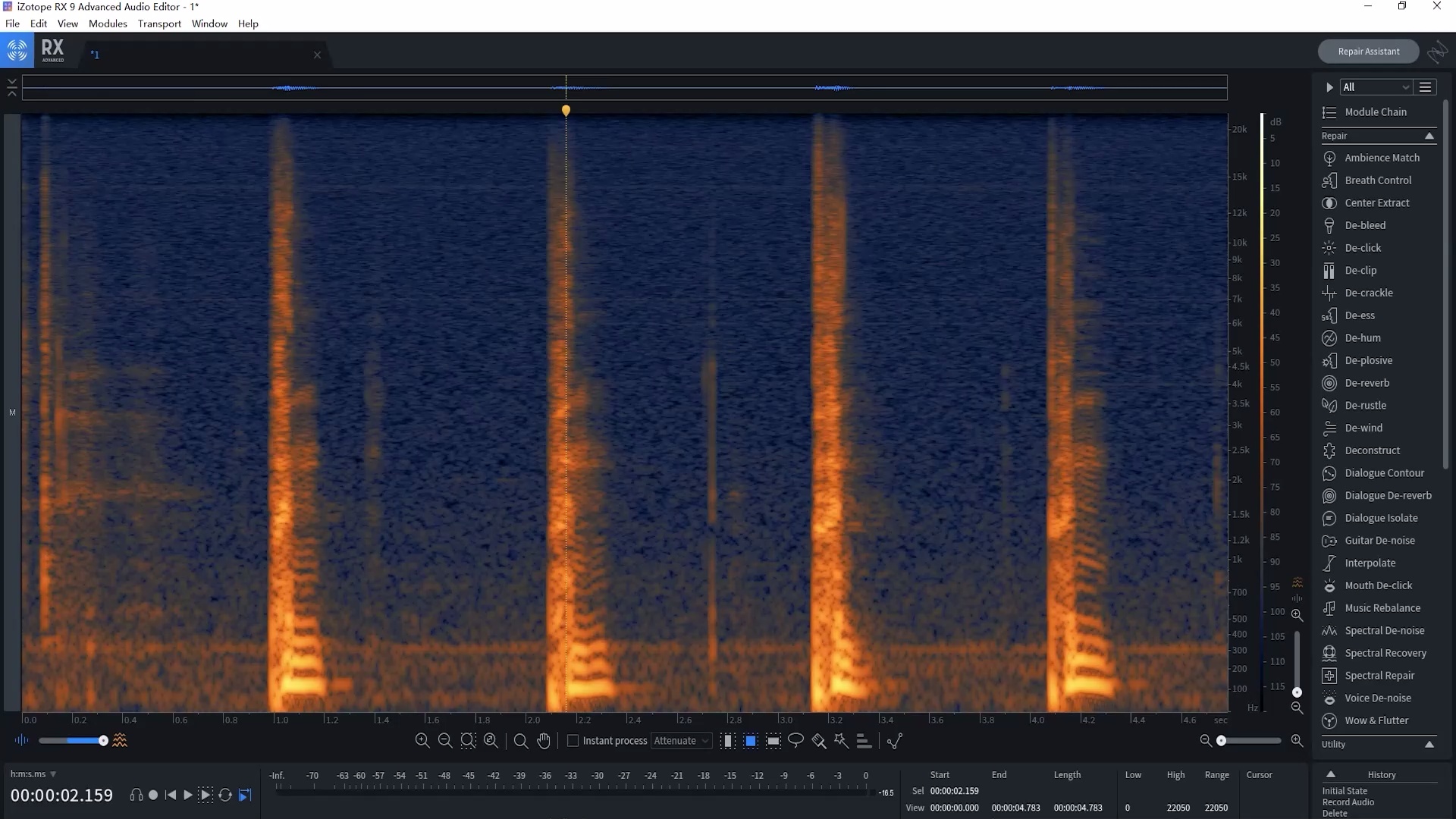Collapse the History panel
This screenshot has height=819, width=1456.
tap(1330, 774)
